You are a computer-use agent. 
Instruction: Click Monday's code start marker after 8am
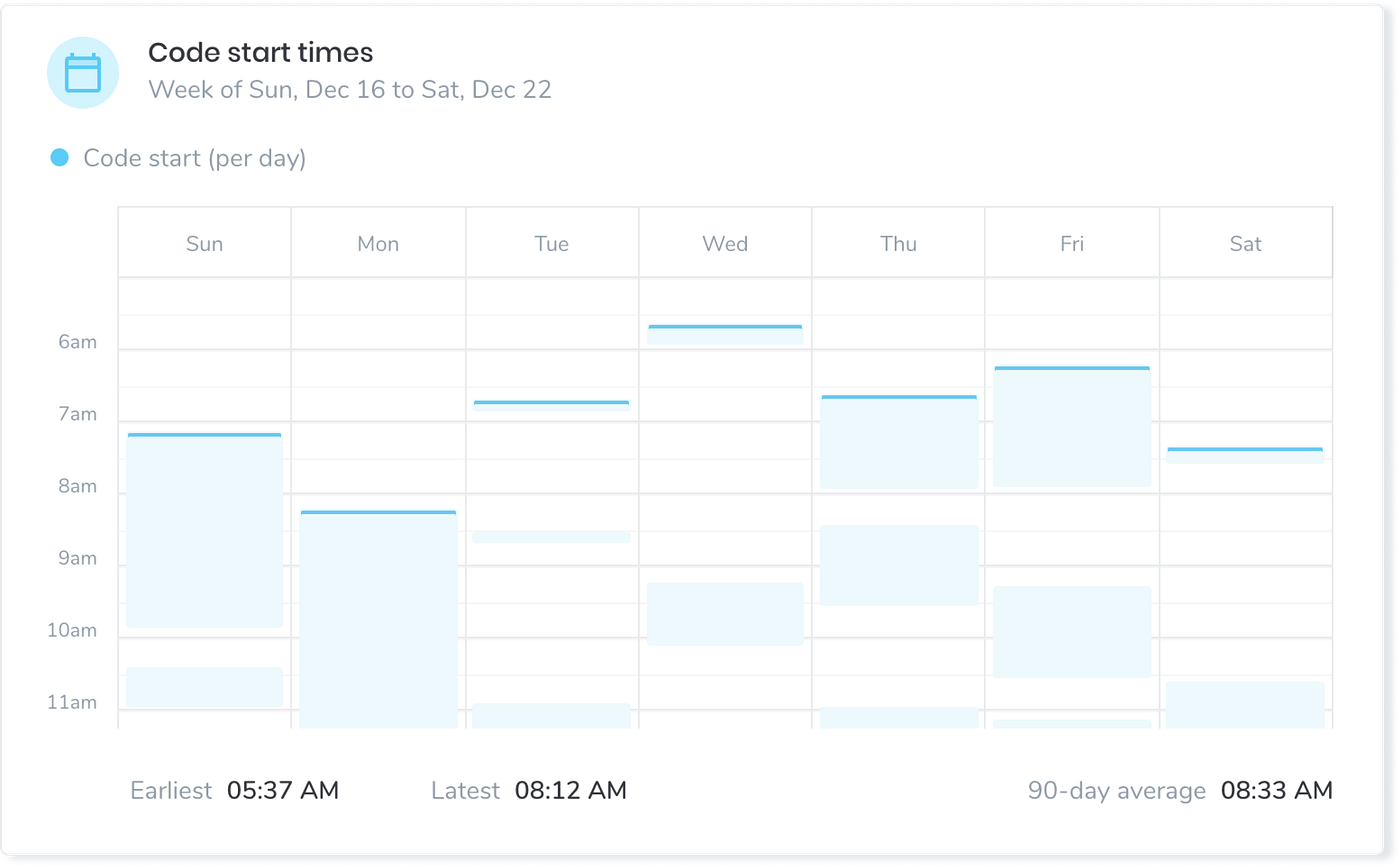click(x=378, y=512)
